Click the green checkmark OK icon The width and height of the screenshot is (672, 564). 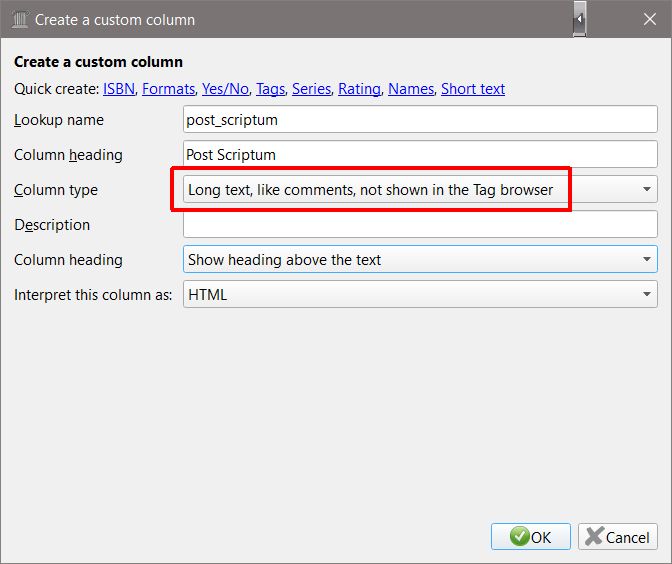coord(519,537)
